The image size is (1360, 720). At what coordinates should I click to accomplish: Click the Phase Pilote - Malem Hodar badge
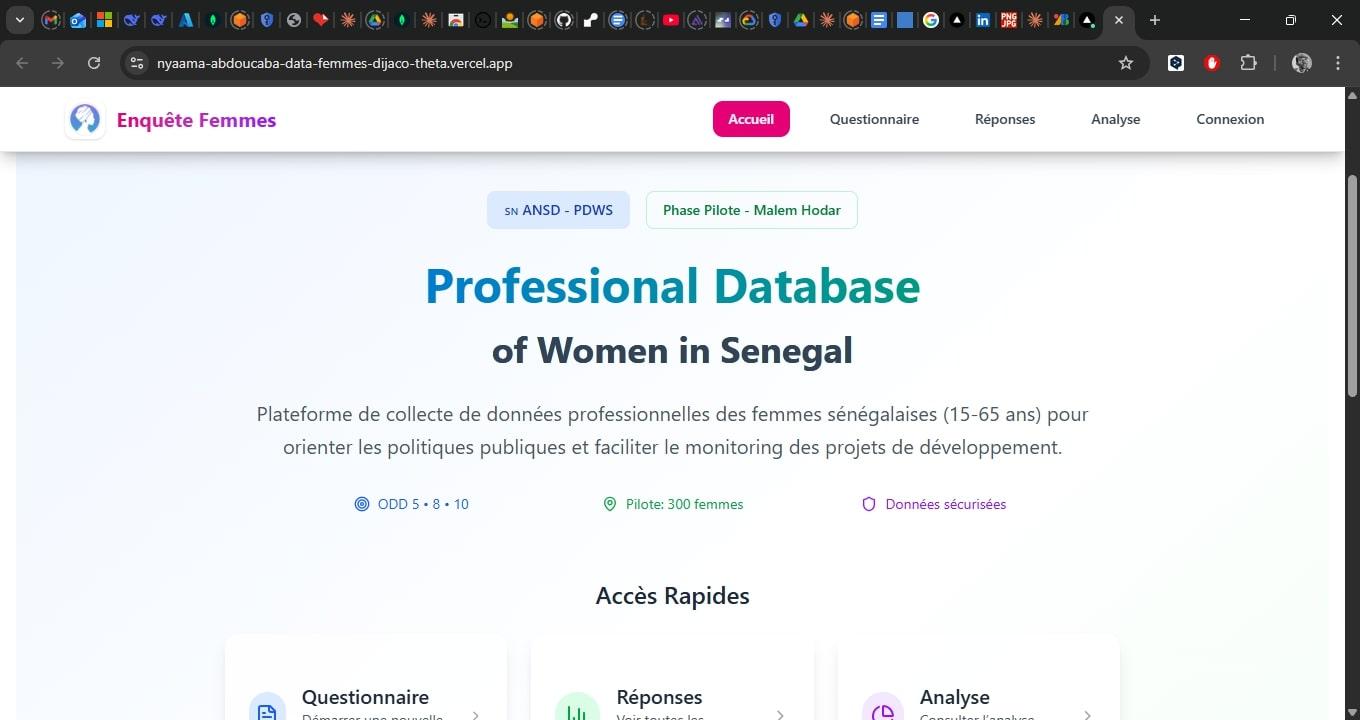(751, 210)
